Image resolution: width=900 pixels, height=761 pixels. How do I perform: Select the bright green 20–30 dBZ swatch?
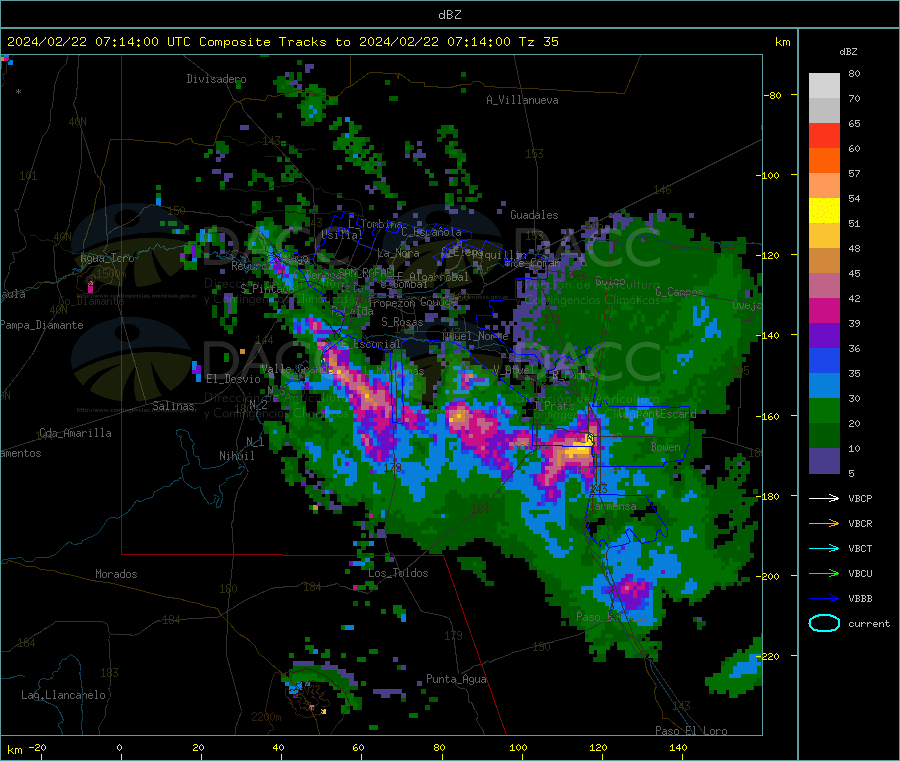824,410
